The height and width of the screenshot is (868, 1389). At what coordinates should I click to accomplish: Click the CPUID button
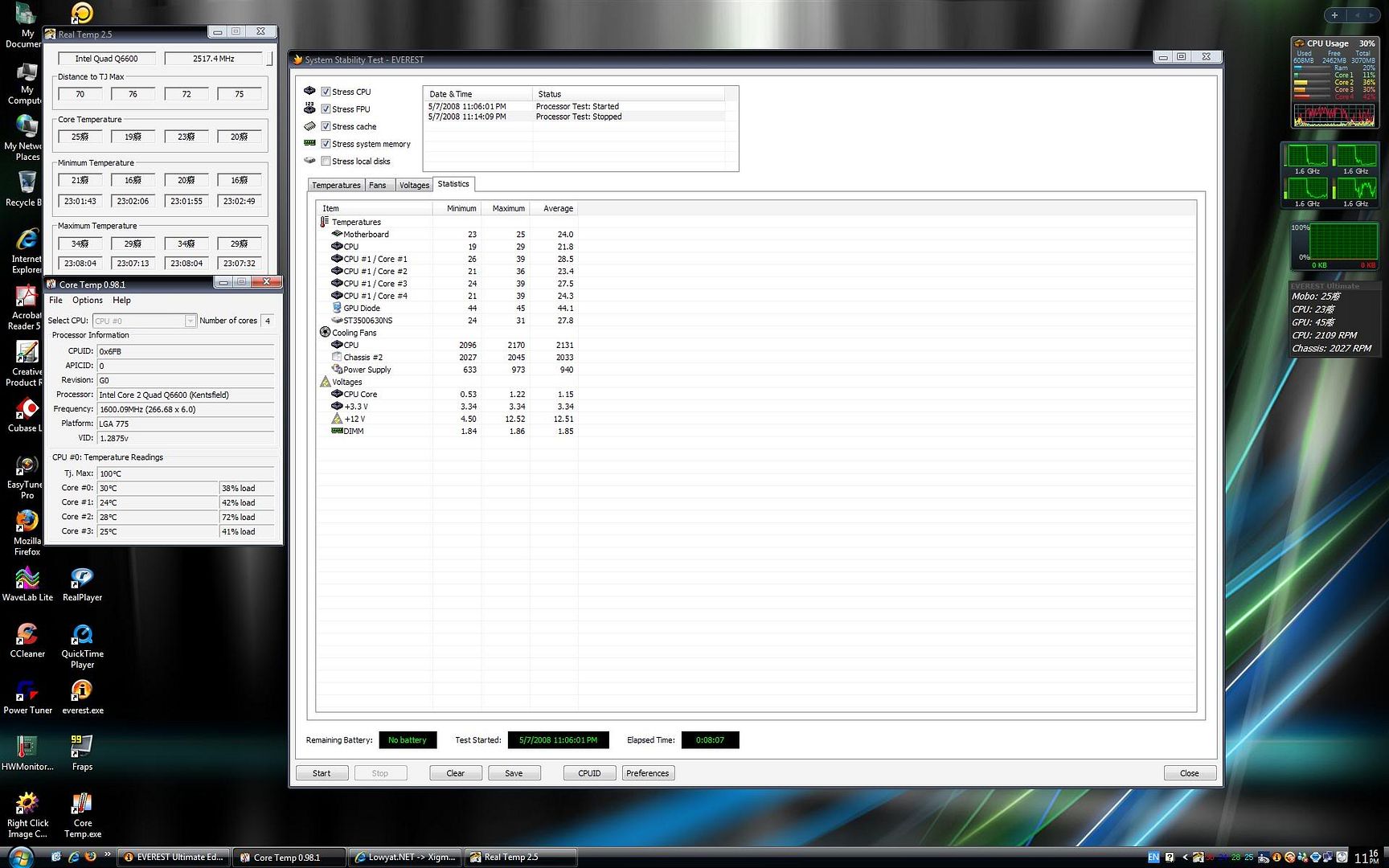pyautogui.click(x=588, y=773)
